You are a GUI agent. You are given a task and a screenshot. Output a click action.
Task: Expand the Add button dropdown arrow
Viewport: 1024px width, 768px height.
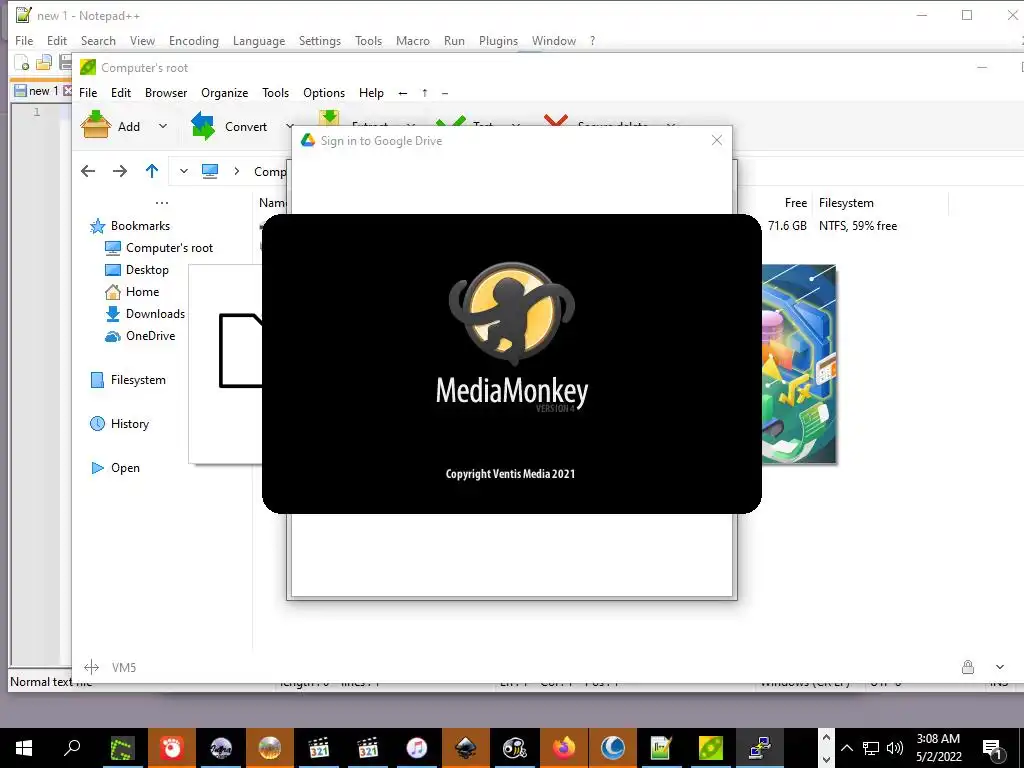pos(163,126)
